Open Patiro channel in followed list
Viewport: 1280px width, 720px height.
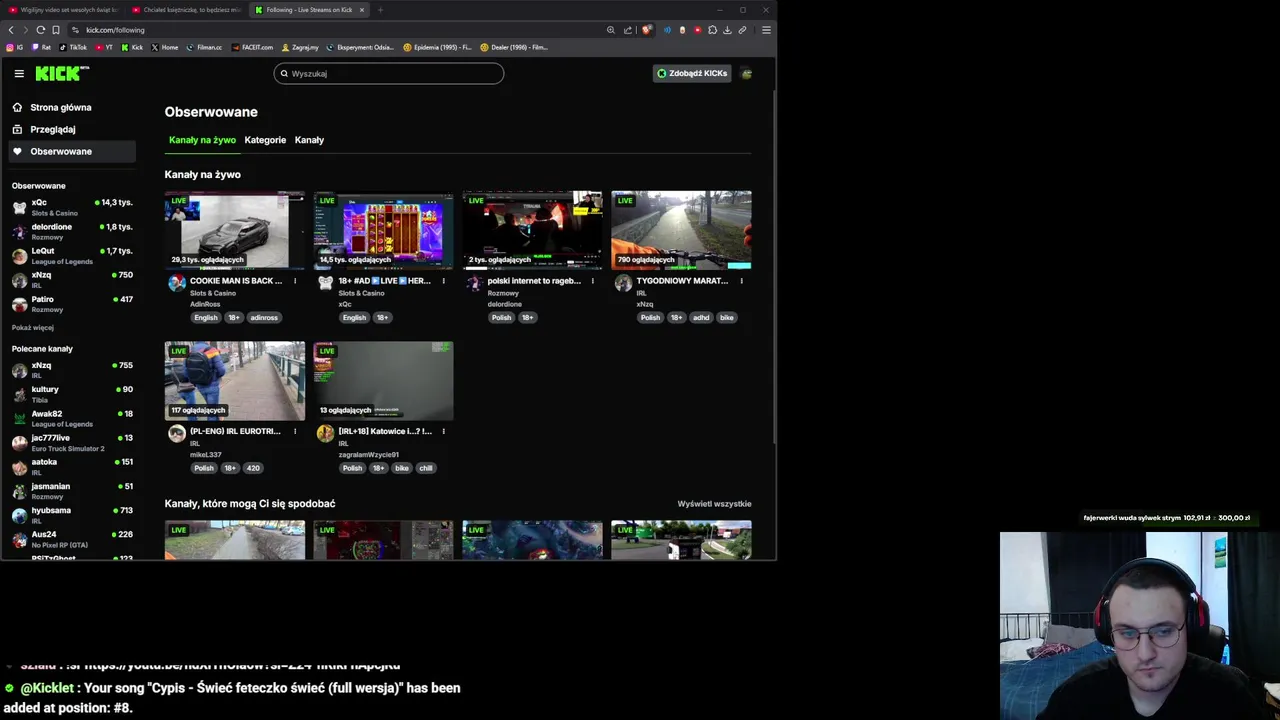pos(72,304)
